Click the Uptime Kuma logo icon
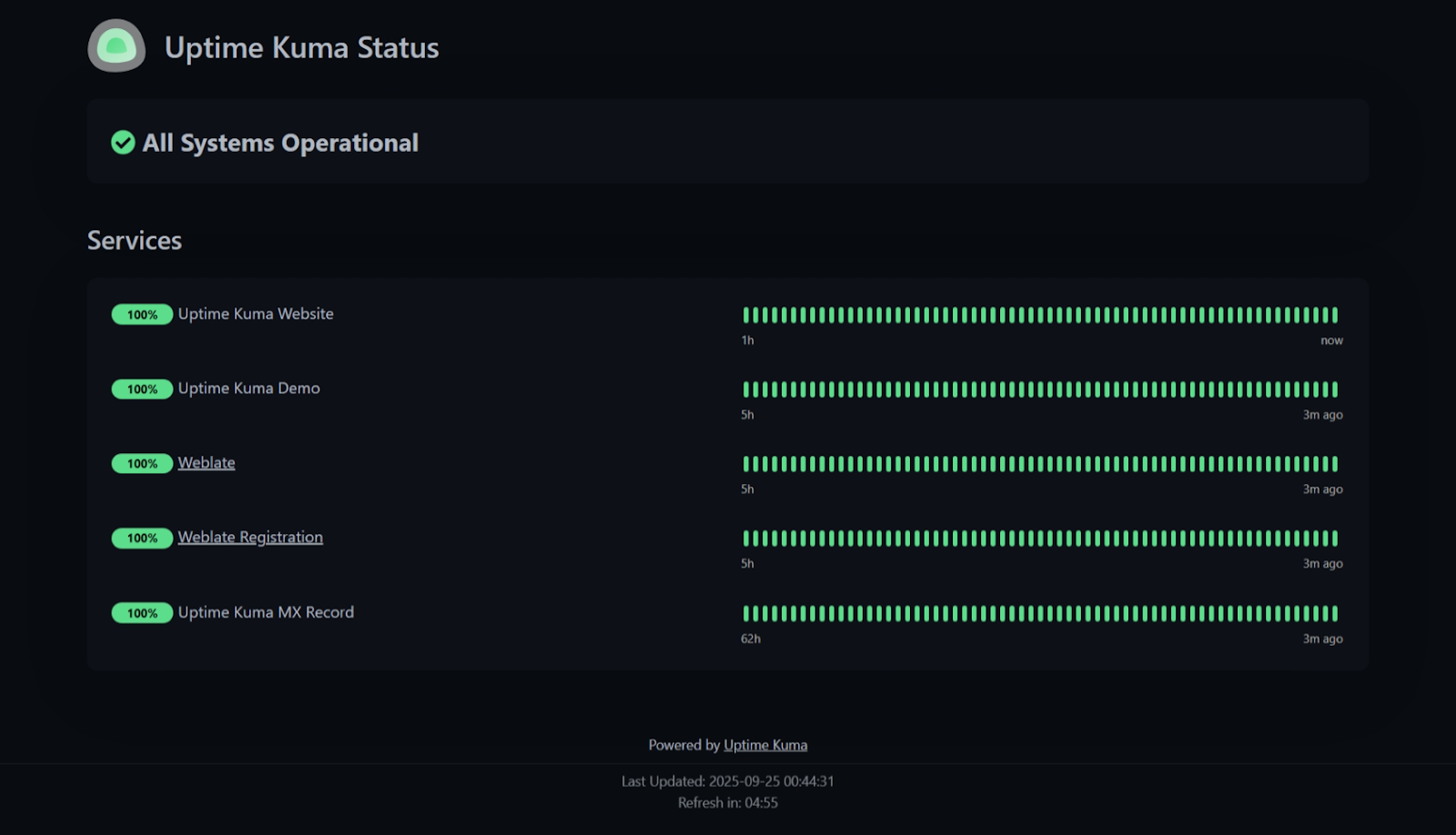Image resolution: width=1456 pixels, height=835 pixels. pos(116,45)
